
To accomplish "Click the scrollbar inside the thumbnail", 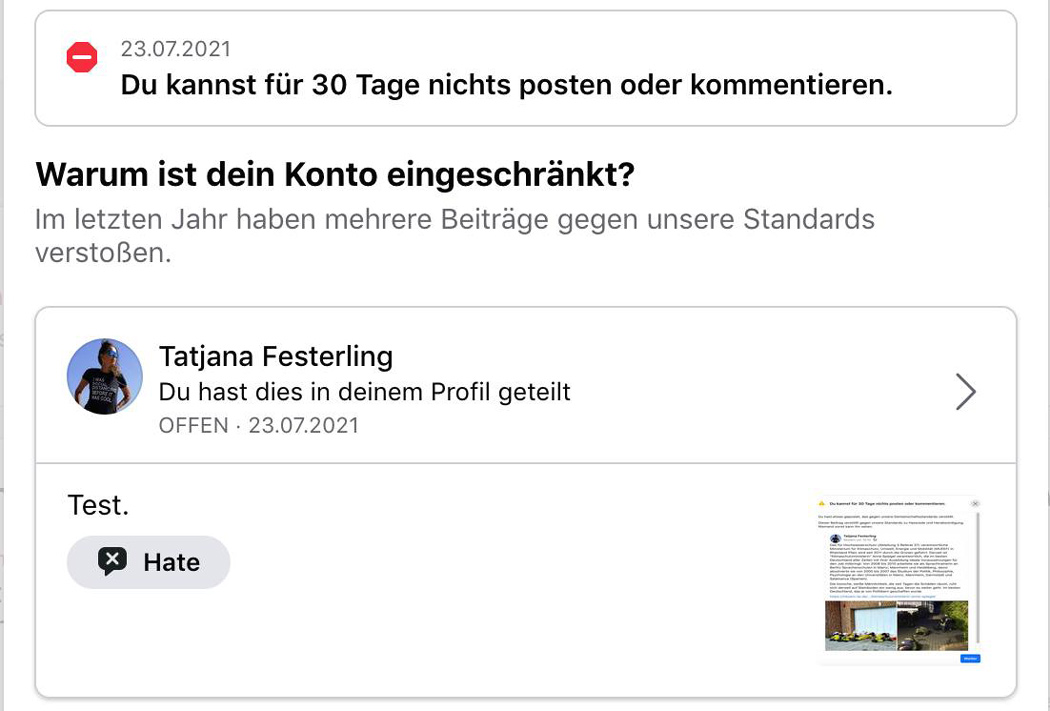I will coord(978,577).
